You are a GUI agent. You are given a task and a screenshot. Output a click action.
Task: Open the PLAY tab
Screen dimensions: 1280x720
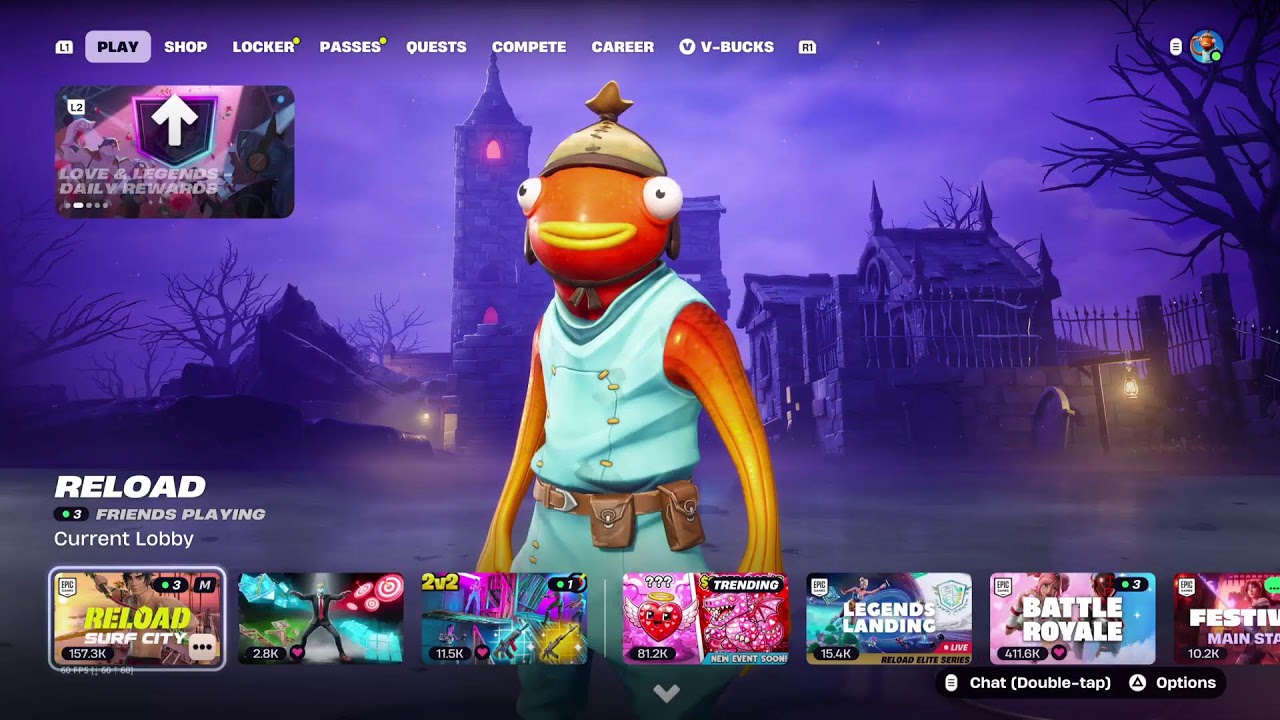(118, 47)
